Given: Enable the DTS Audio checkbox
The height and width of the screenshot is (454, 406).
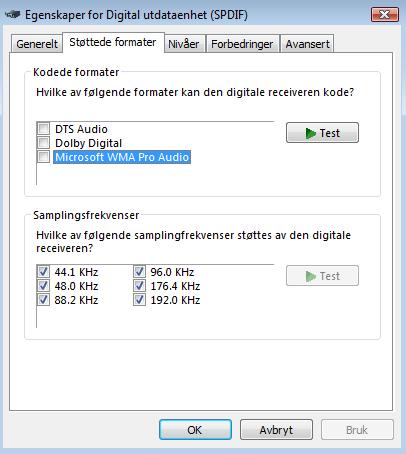Looking at the screenshot, I should click(x=44, y=128).
